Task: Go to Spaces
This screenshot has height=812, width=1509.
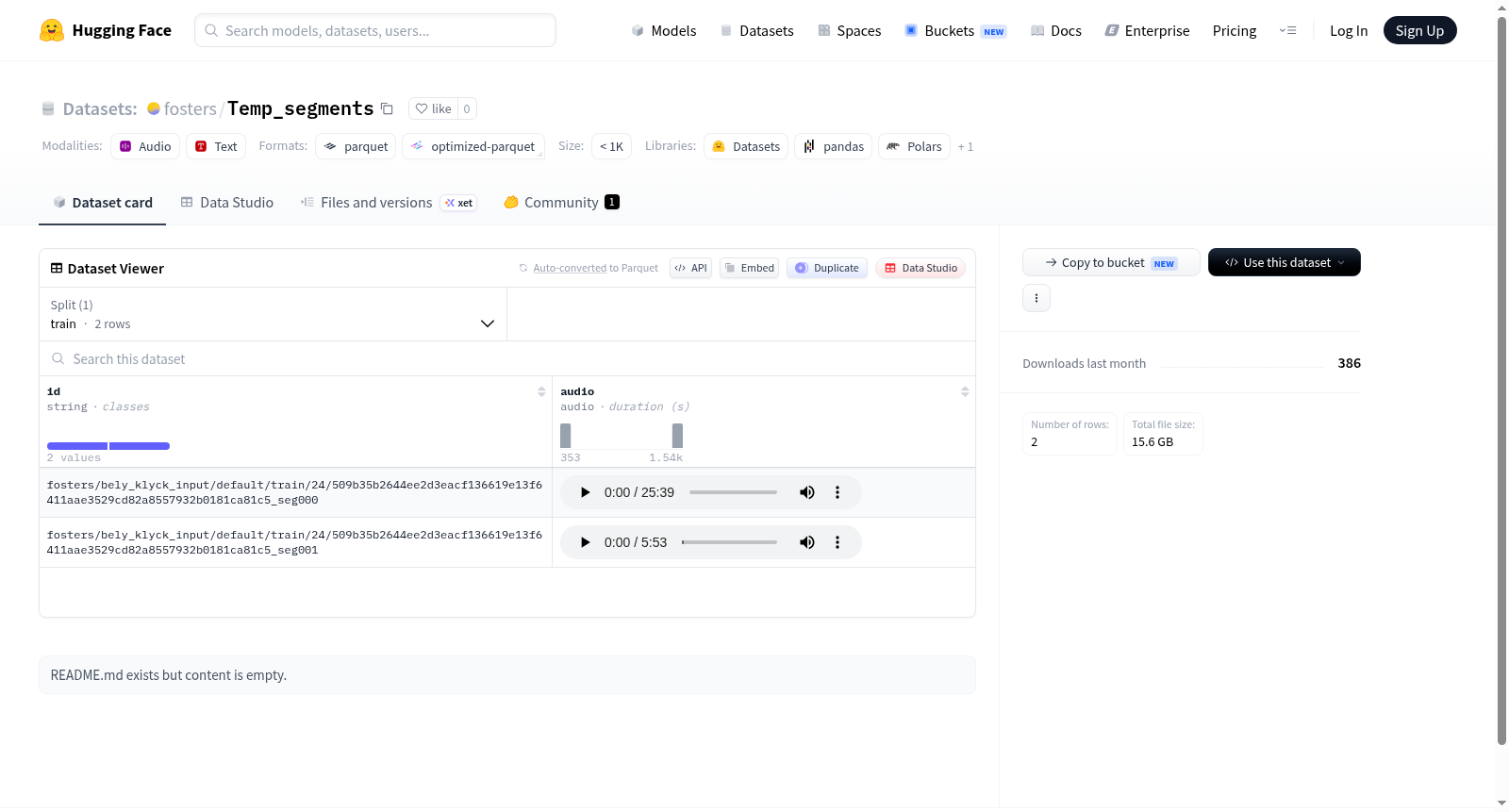Action: pyautogui.click(x=850, y=31)
